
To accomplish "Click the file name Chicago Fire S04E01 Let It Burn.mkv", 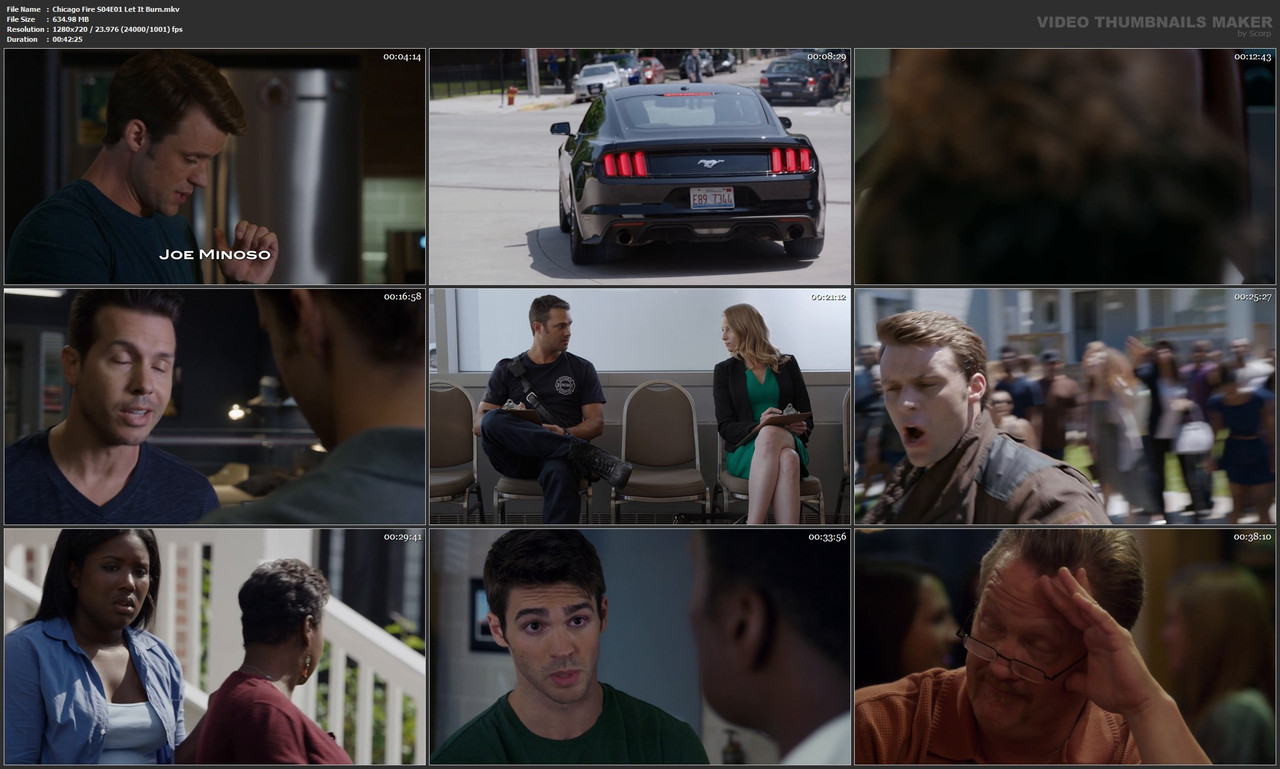I will pyautogui.click(x=116, y=9).
